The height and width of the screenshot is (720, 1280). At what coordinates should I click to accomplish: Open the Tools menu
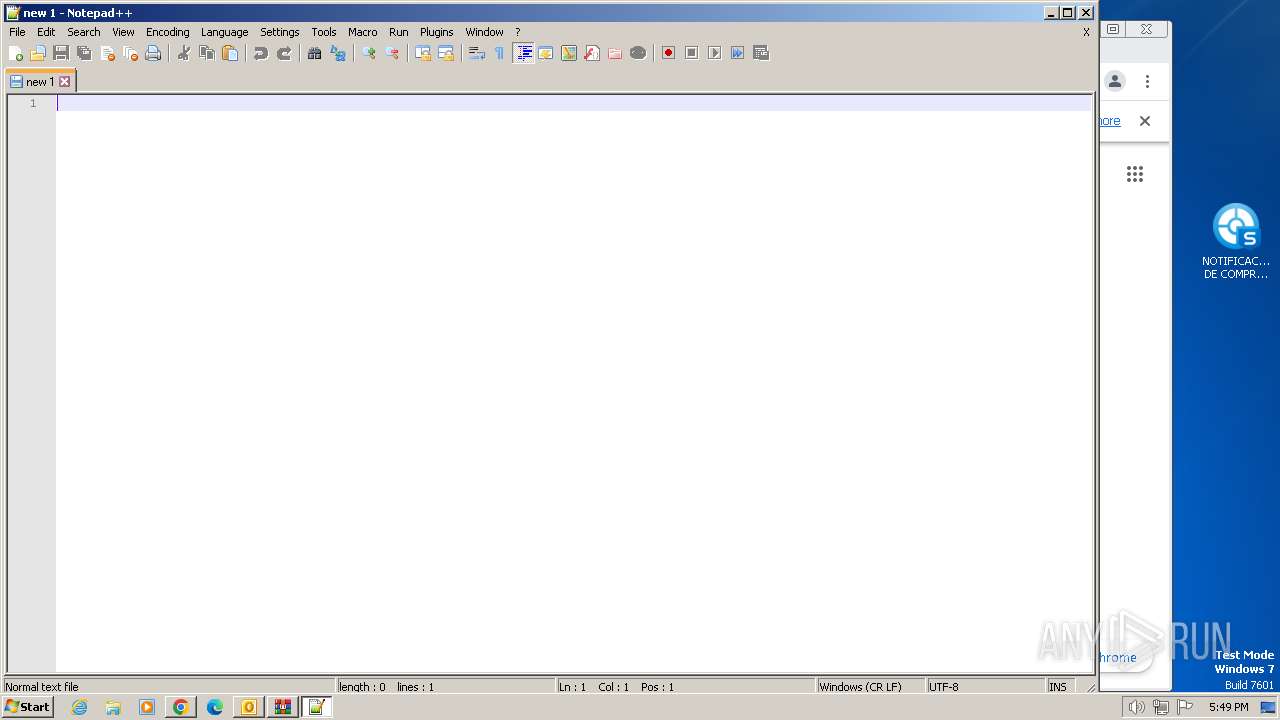coord(324,32)
